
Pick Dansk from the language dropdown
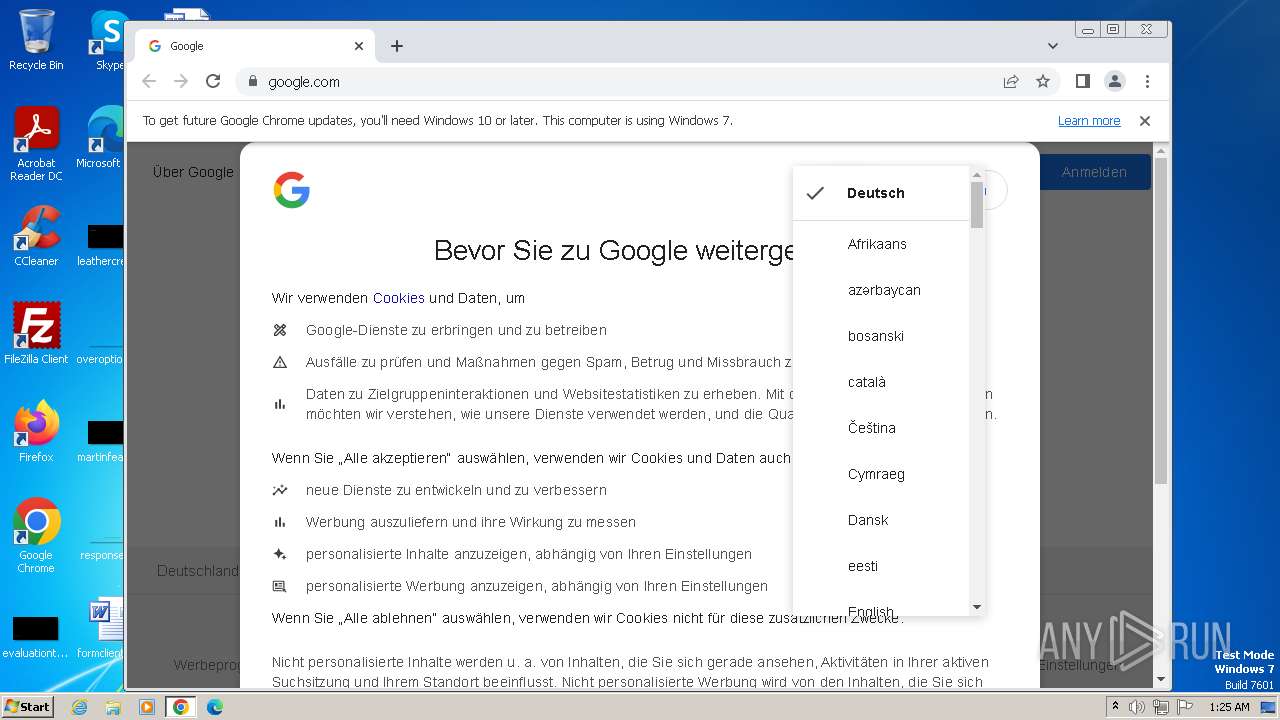coord(881,520)
